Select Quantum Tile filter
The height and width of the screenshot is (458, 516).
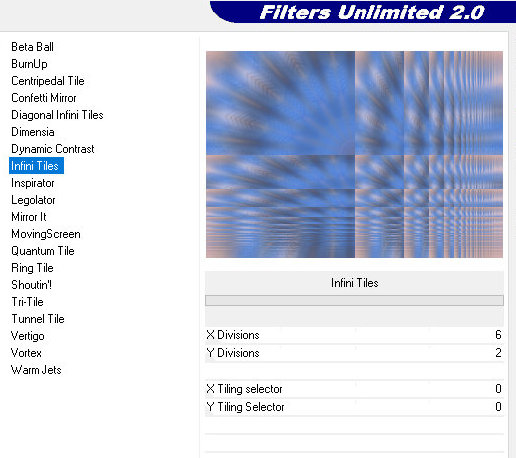(x=43, y=251)
